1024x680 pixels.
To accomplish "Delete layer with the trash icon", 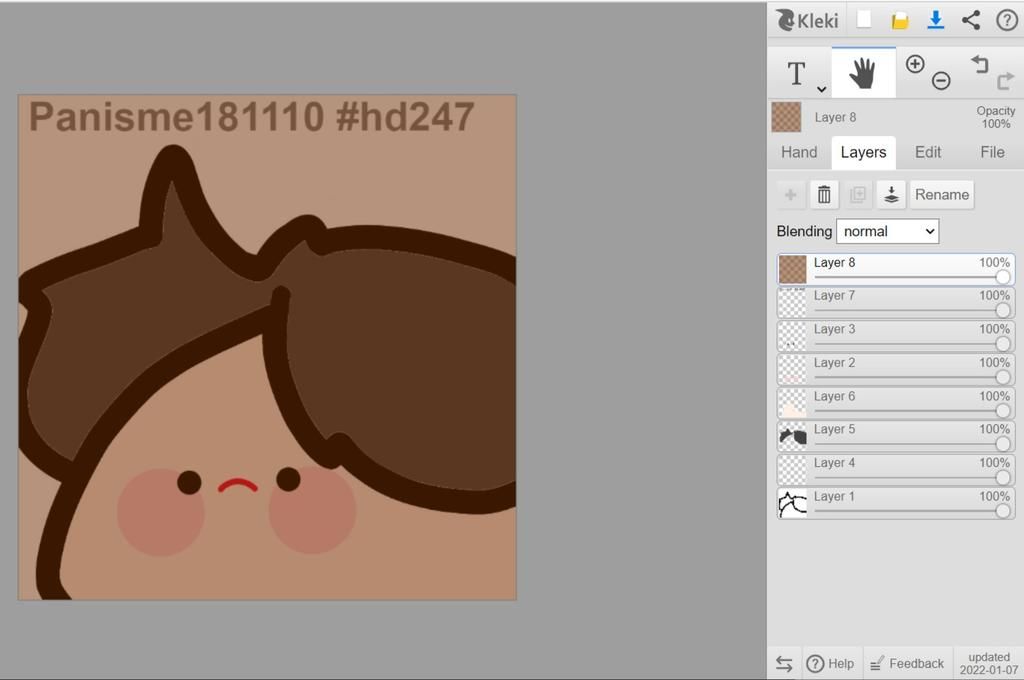I will [x=824, y=195].
